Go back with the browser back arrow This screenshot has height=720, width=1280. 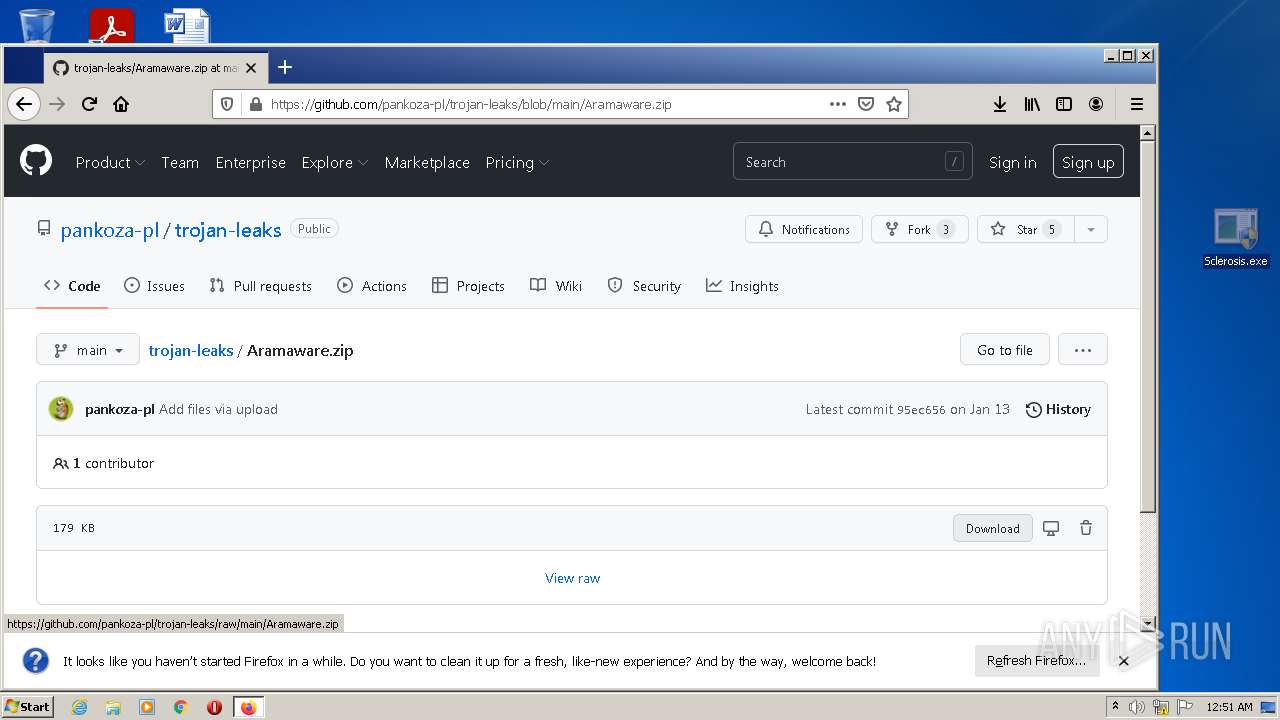tap(24, 104)
